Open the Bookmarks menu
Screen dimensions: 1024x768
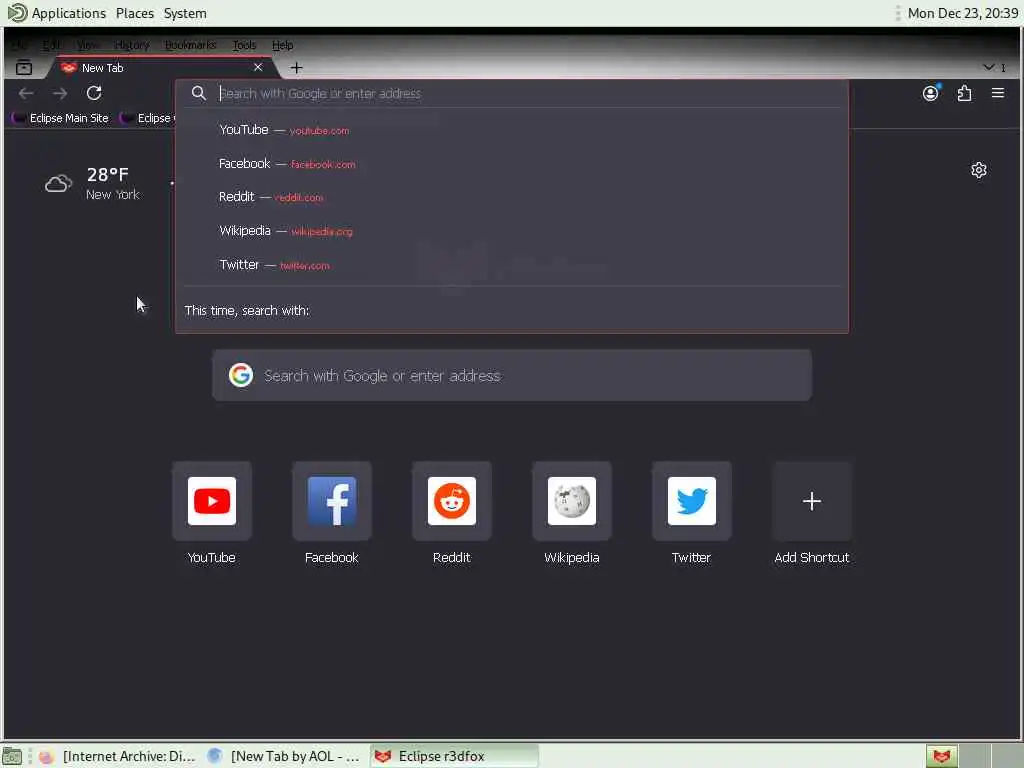point(190,45)
